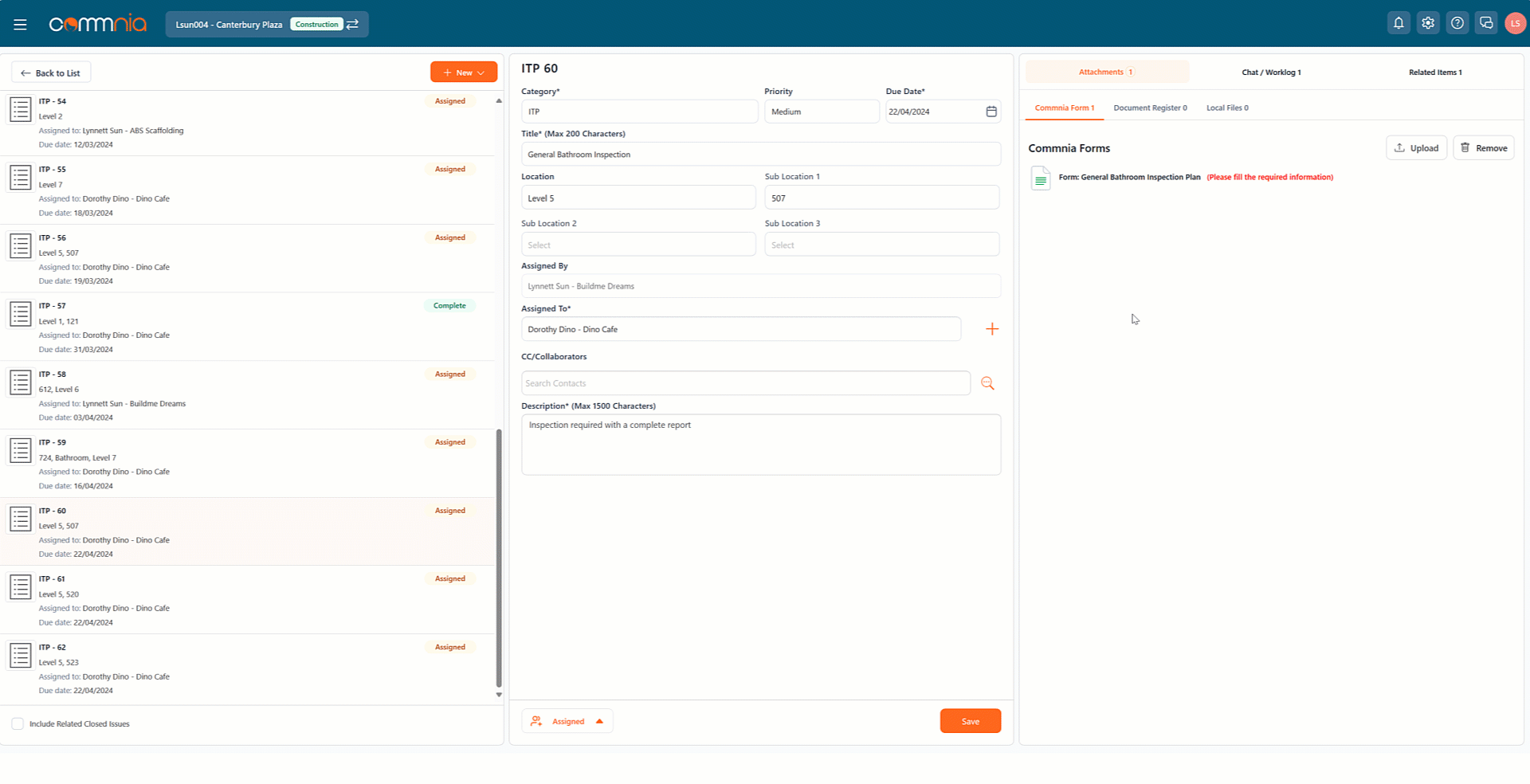Open the hamburger main menu
The height and width of the screenshot is (784, 1530).
point(20,25)
